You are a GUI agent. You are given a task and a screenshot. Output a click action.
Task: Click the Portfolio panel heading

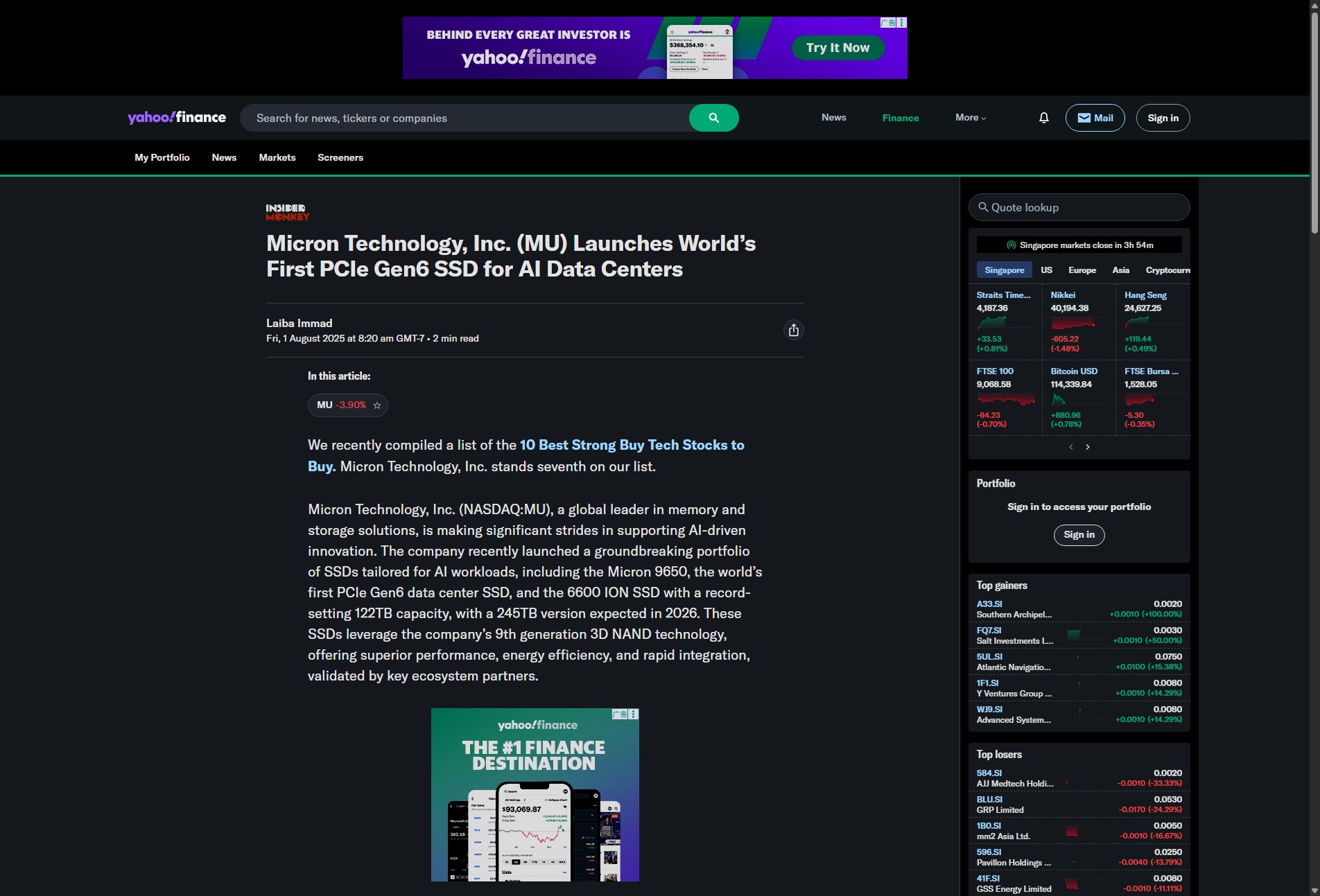pyautogui.click(x=996, y=484)
